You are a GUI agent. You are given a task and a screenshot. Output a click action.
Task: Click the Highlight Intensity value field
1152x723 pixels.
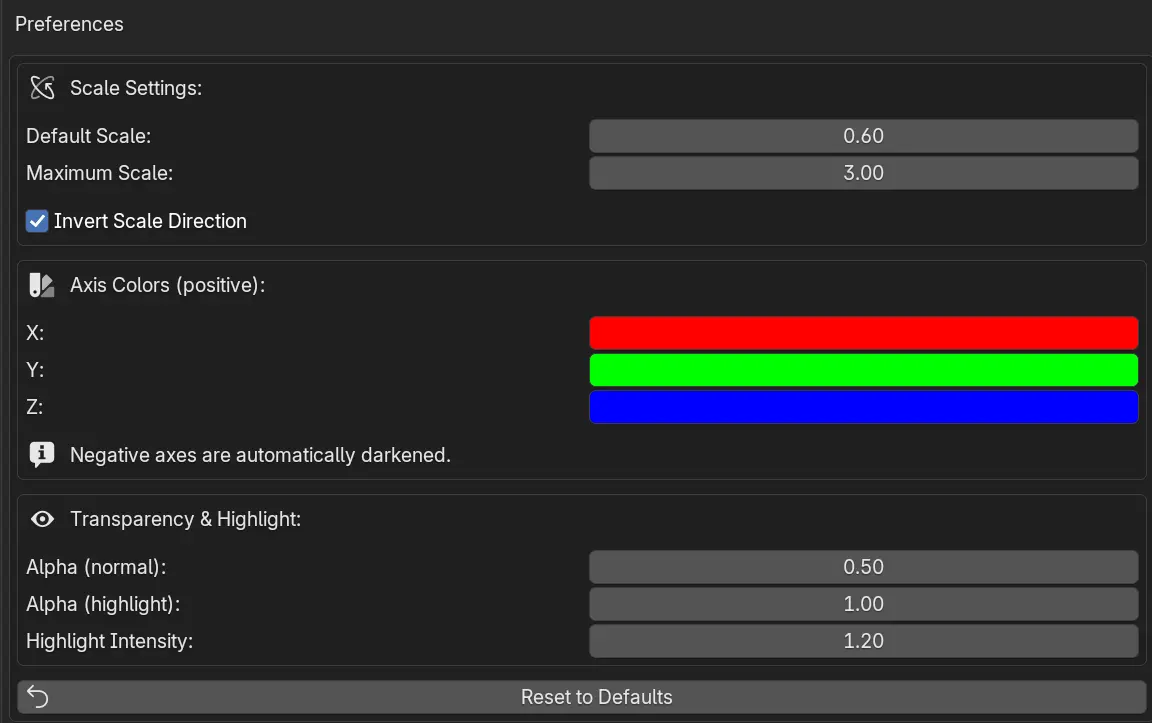click(863, 641)
